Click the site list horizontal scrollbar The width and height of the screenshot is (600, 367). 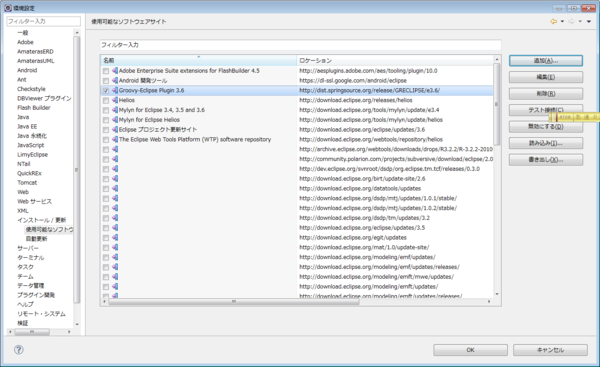coord(234,302)
